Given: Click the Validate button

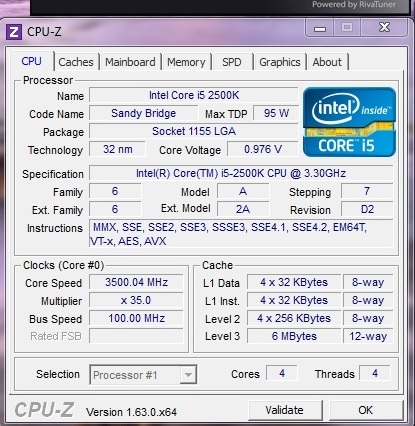Looking at the screenshot, I should pyautogui.click(x=285, y=410).
